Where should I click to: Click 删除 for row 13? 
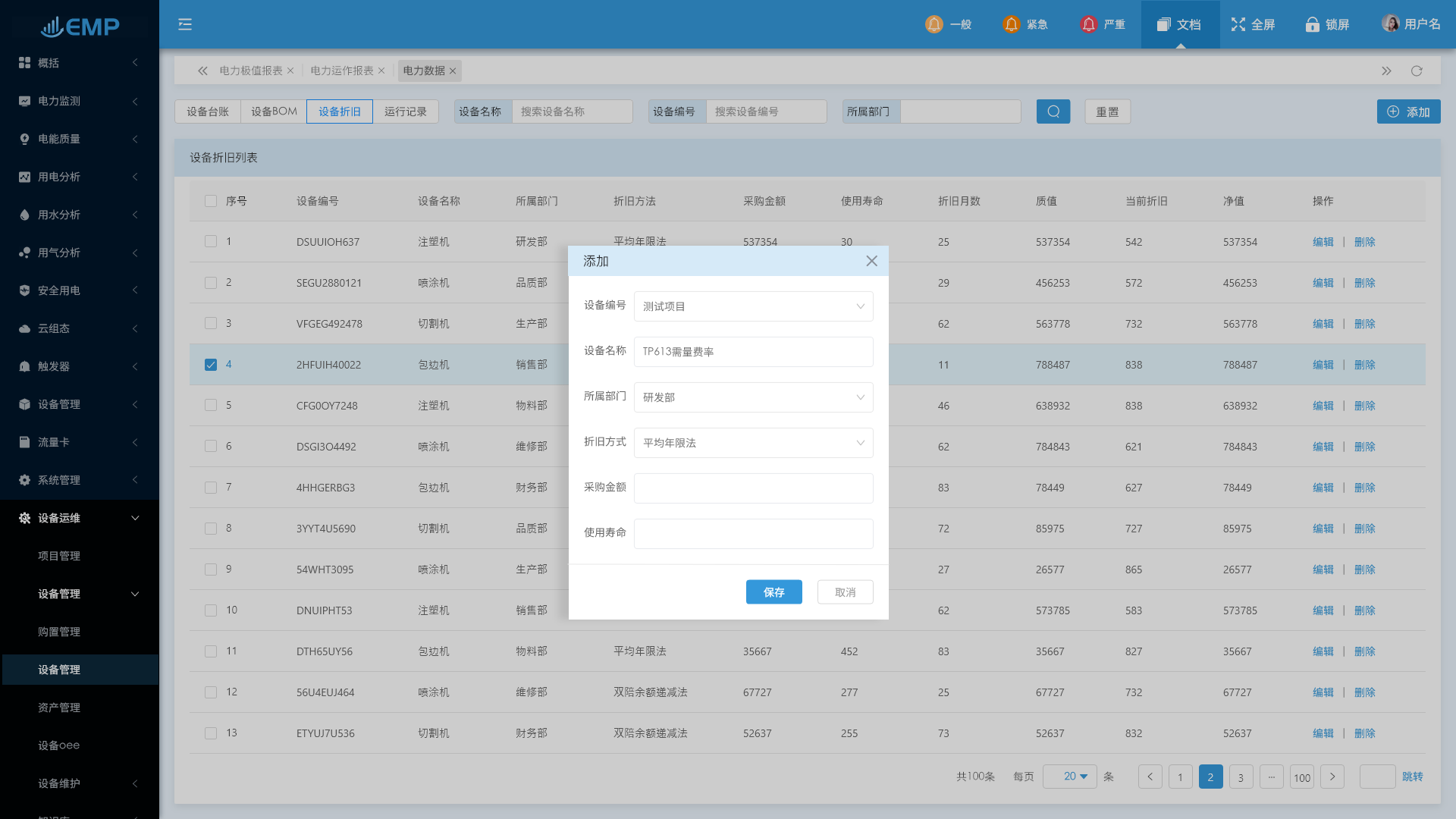(1364, 733)
